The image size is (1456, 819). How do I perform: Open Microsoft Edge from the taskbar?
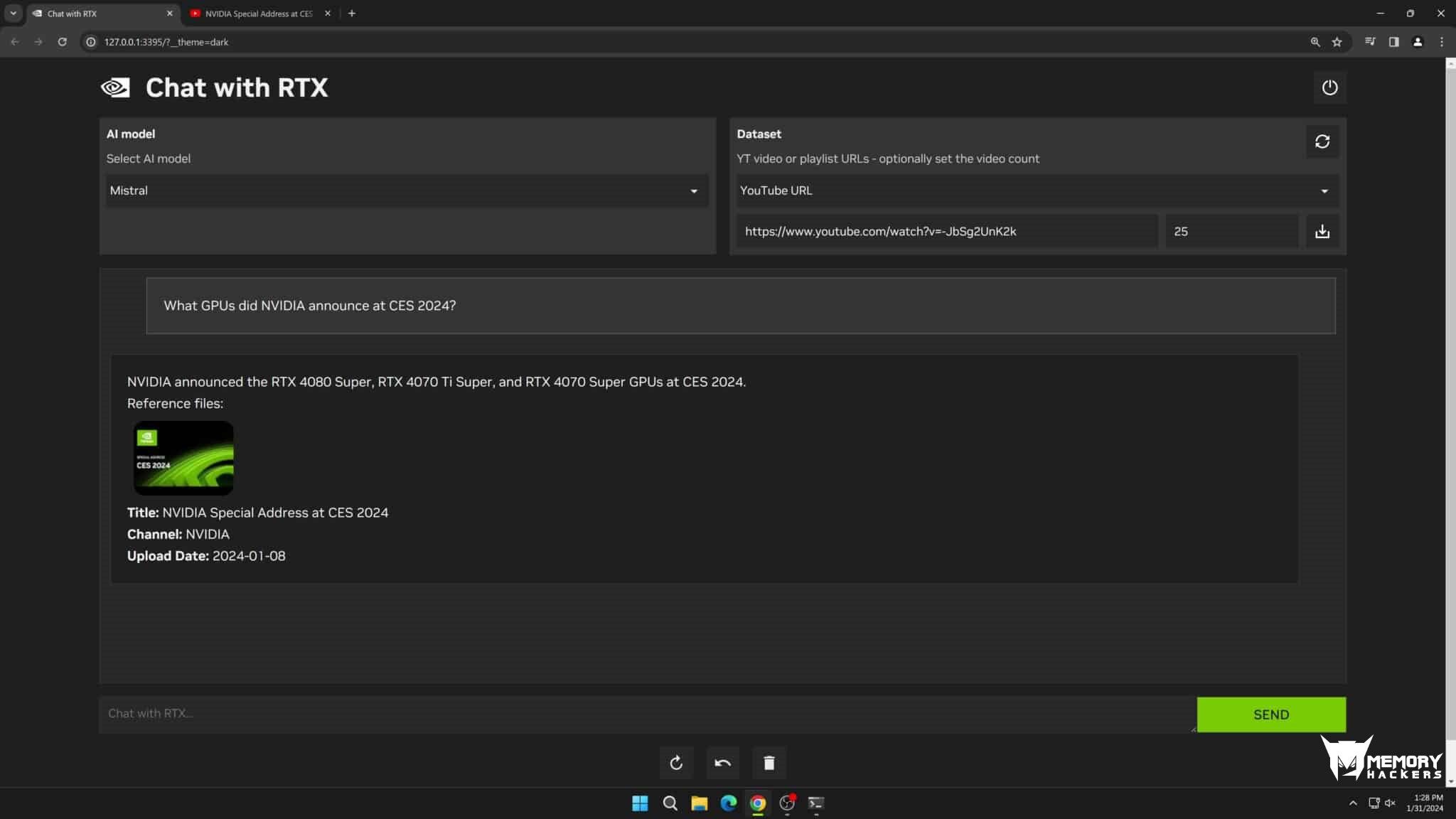[x=729, y=803]
